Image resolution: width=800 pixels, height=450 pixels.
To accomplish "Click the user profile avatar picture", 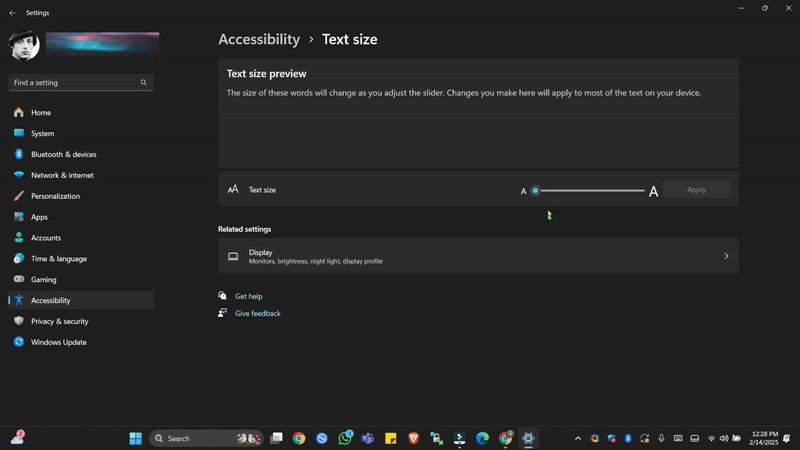I will (24, 45).
